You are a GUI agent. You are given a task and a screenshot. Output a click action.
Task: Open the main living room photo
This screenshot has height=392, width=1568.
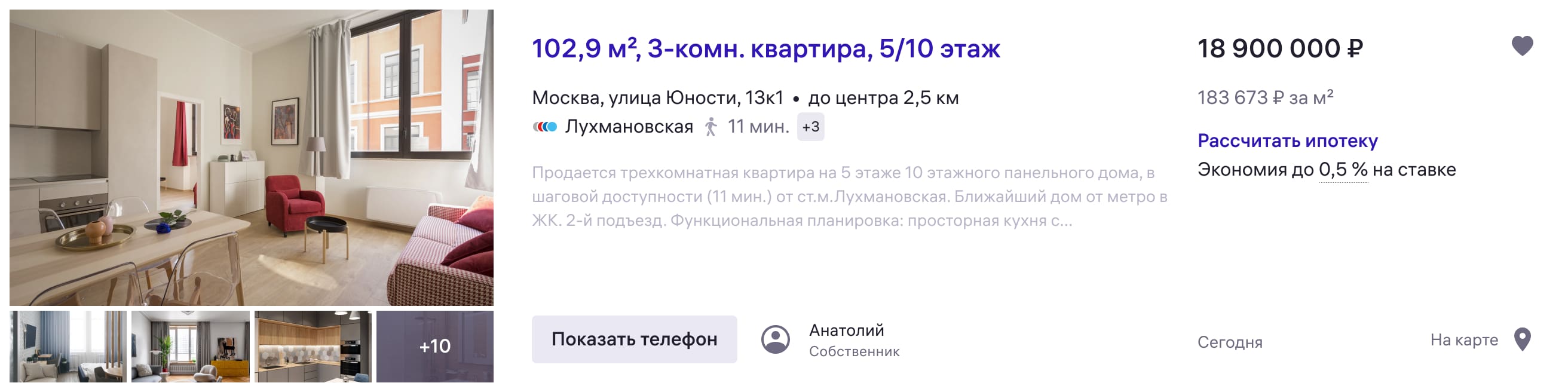pyautogui.click(x=252, y=157)
